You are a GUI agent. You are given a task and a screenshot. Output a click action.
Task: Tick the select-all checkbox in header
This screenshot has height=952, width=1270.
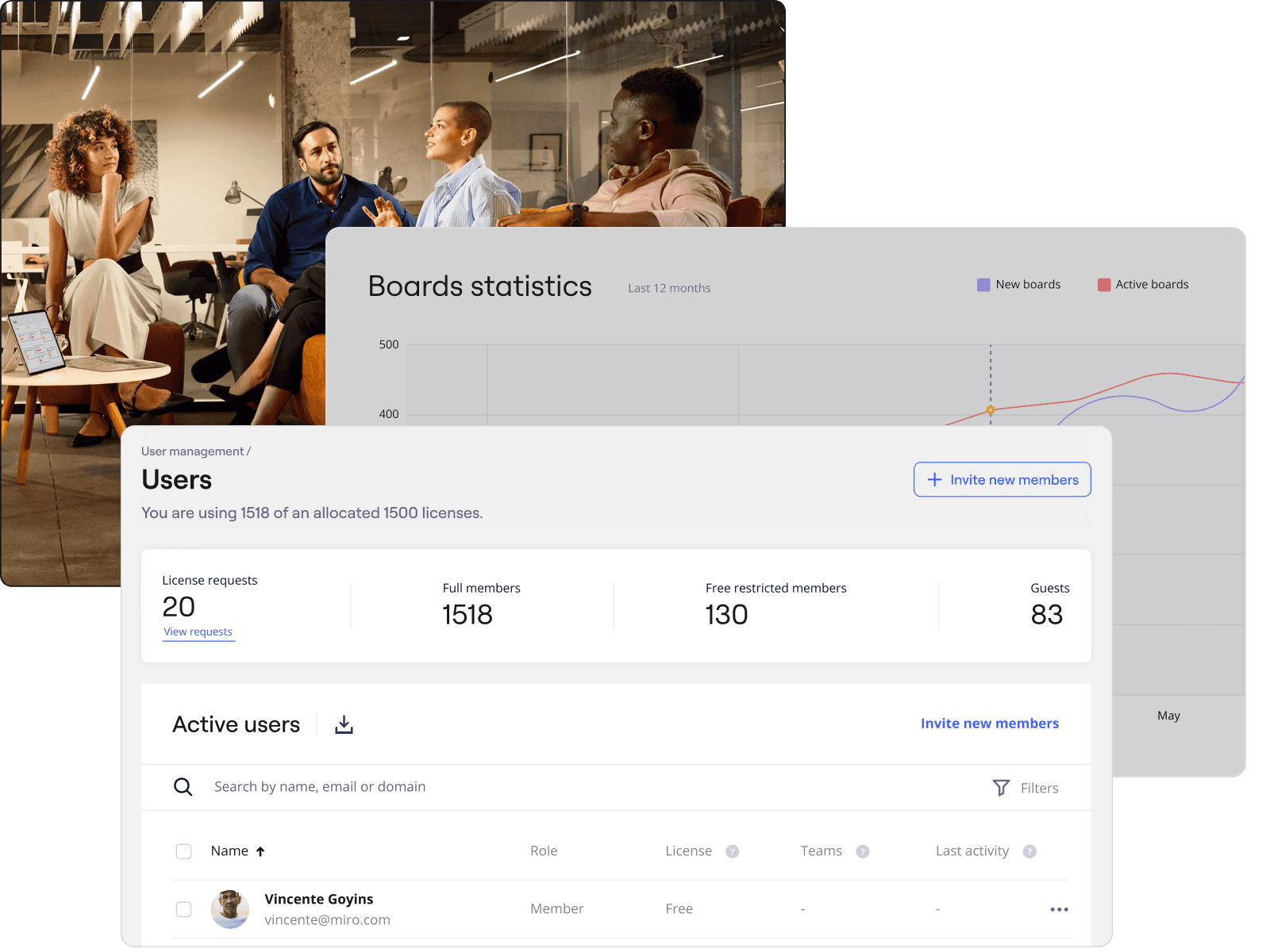(183, 851)
